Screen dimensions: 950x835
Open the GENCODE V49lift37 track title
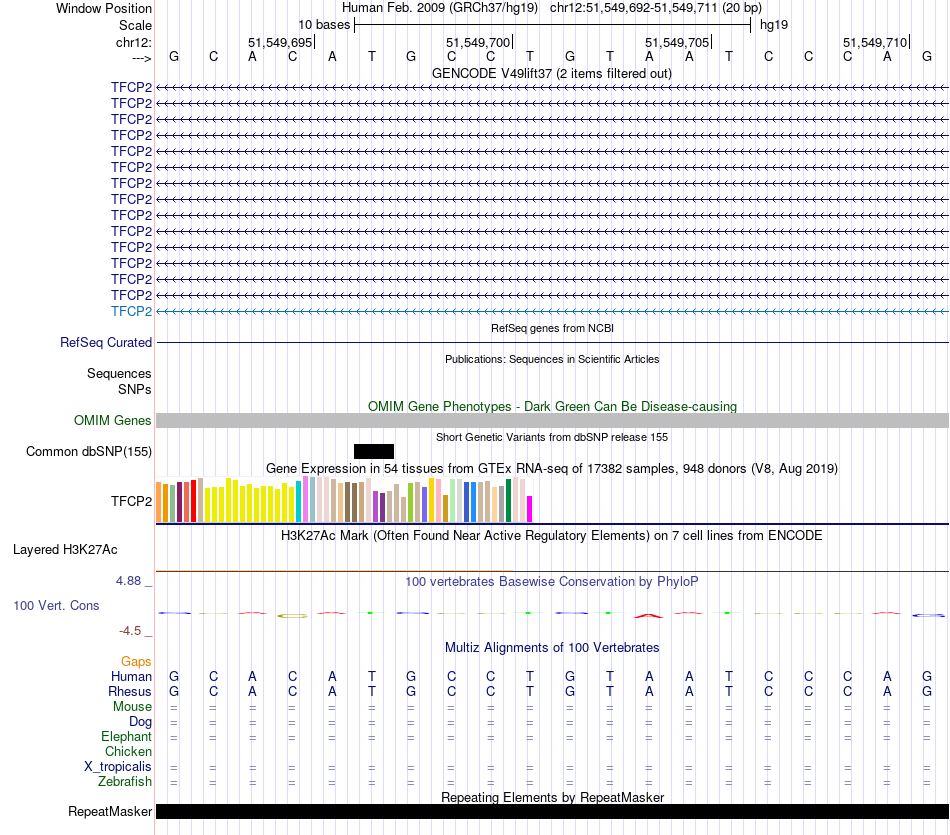552,73
